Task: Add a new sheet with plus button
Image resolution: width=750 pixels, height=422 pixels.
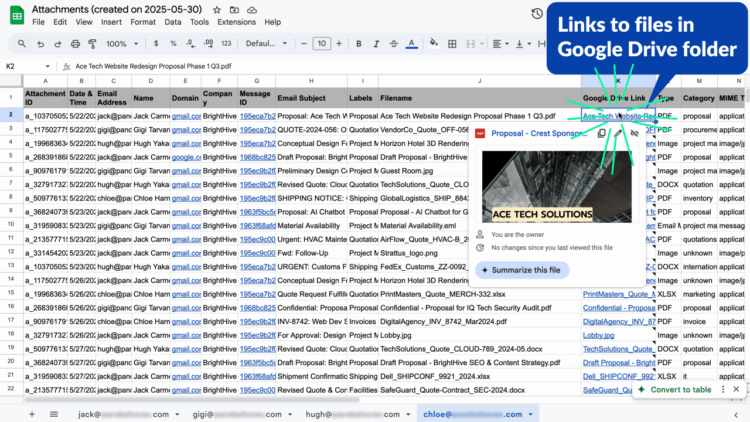Action: [32, 414]
